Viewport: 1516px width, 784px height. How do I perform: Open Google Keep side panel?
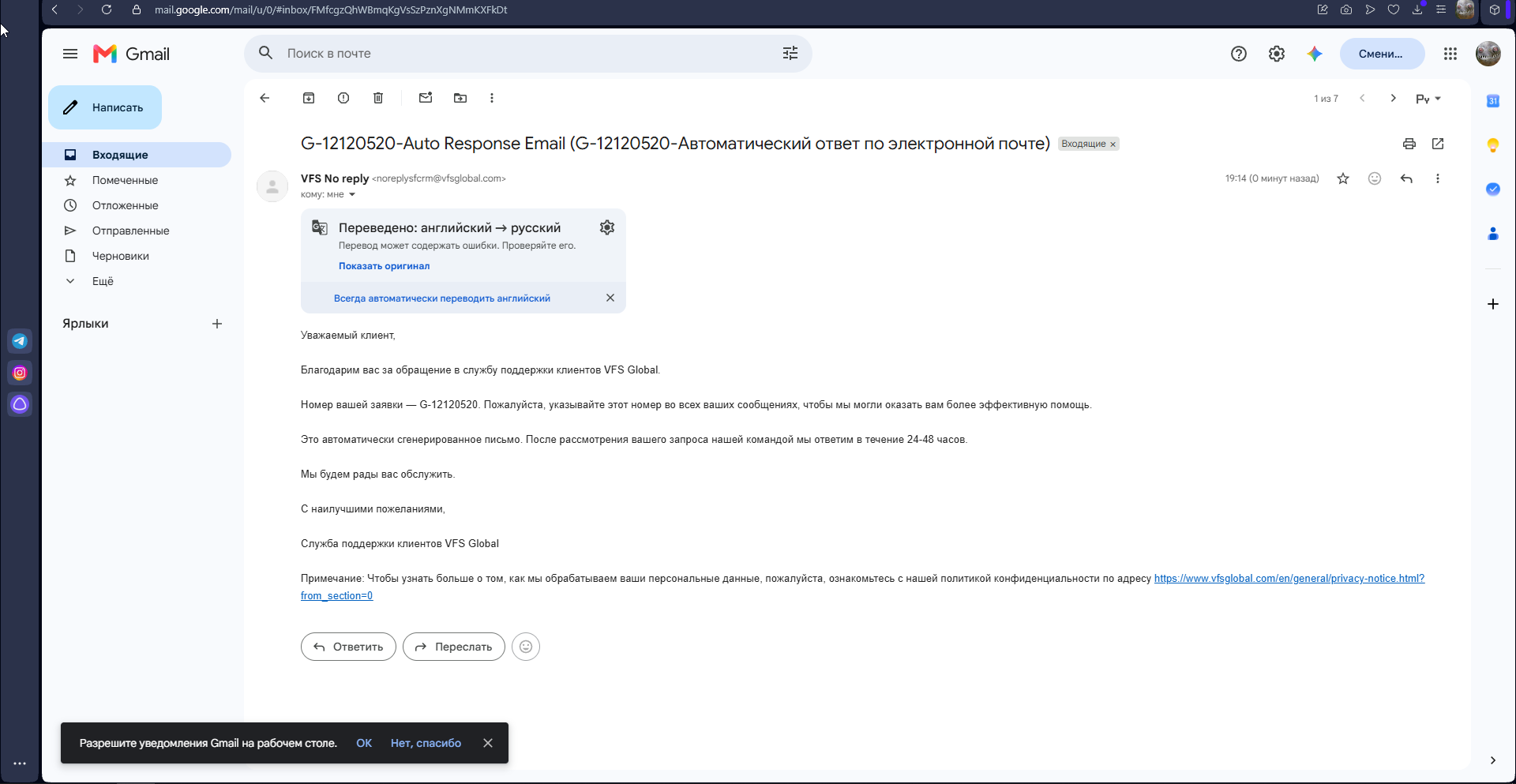[1493, 145]
